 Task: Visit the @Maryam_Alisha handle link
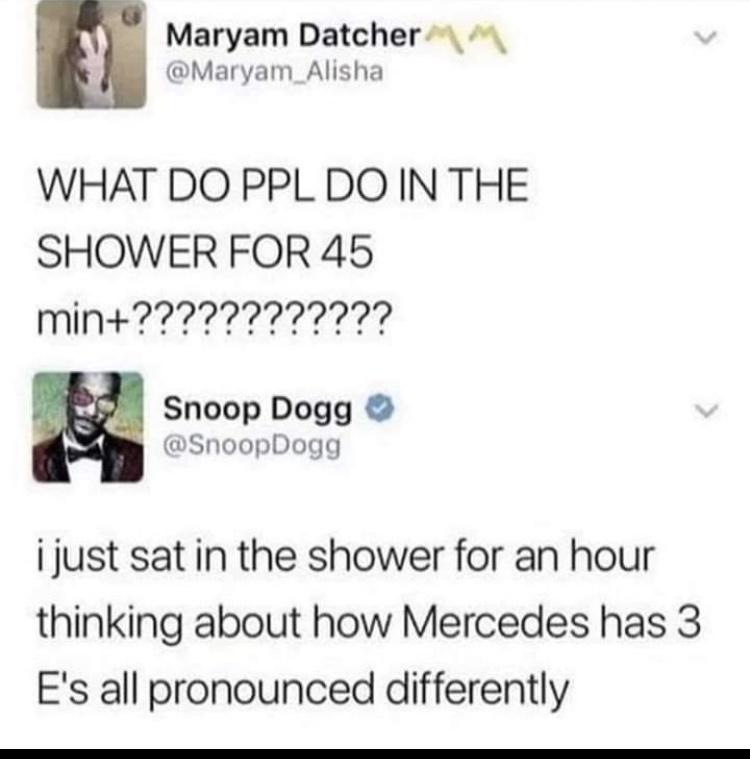click(275, 72)
